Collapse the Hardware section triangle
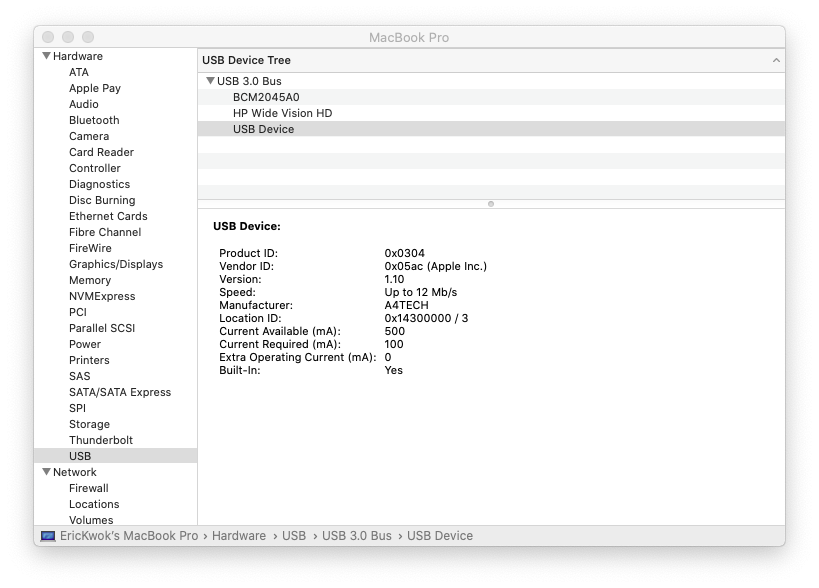This screenshot has width=819, height=588. (x=46, y=55)
